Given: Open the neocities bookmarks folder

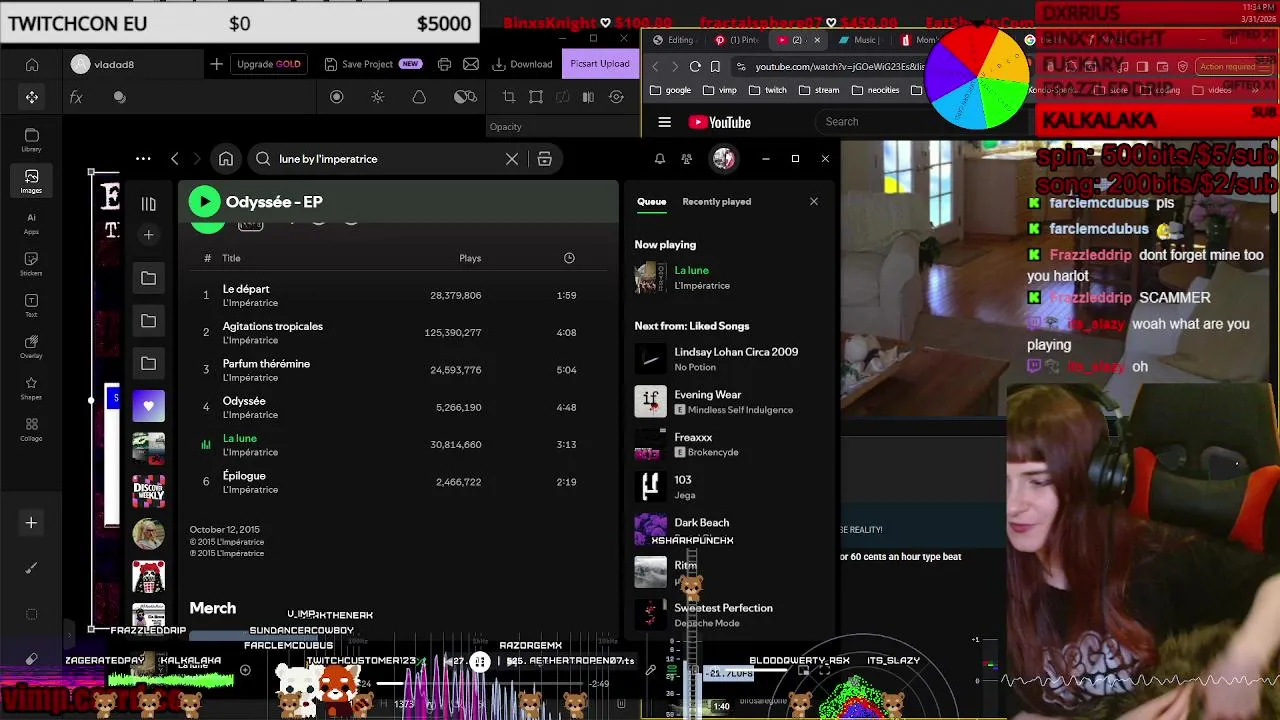Looking at the screenshot, I should coord(875,90).
